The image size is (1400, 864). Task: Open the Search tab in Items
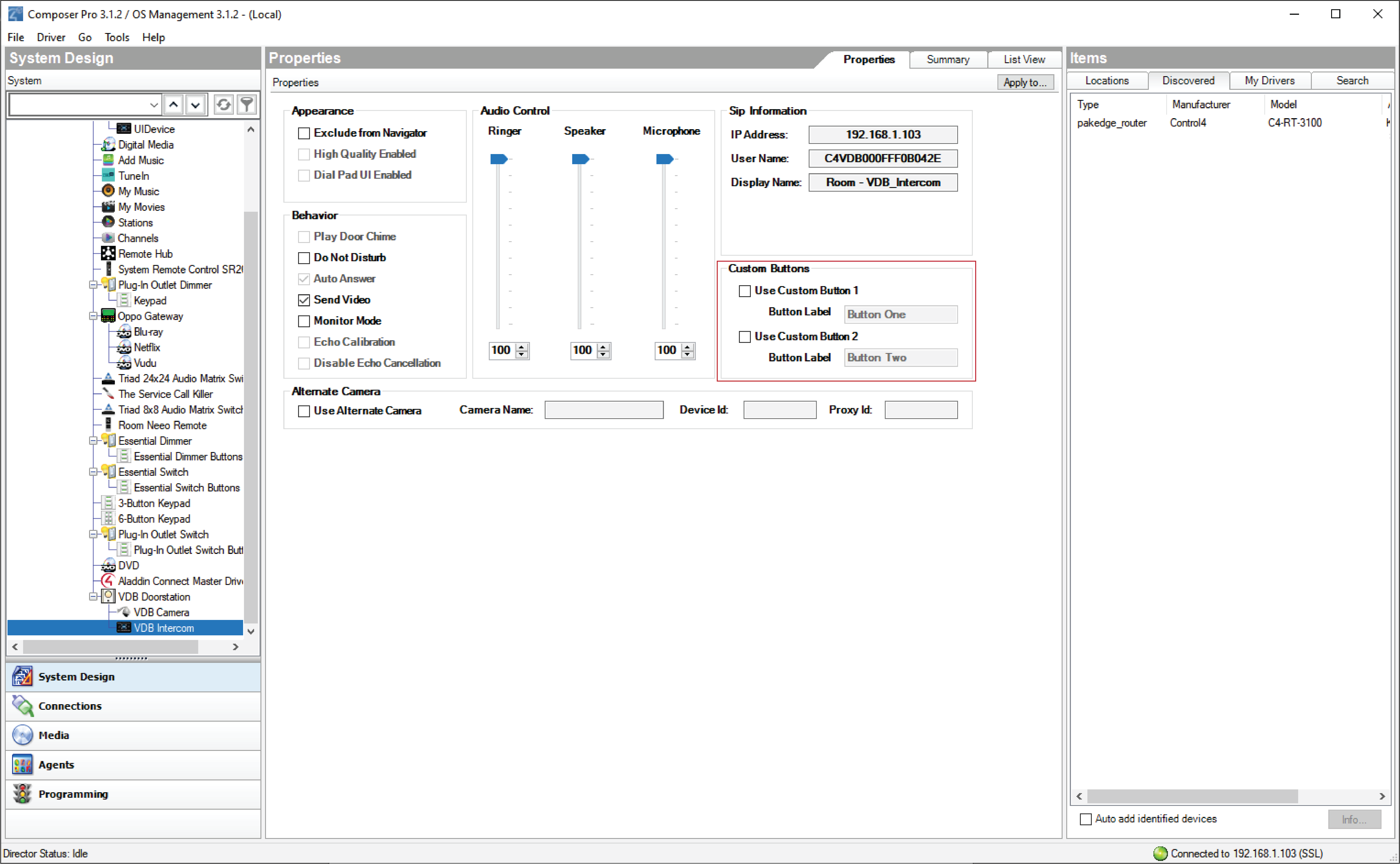(1352, 81)
